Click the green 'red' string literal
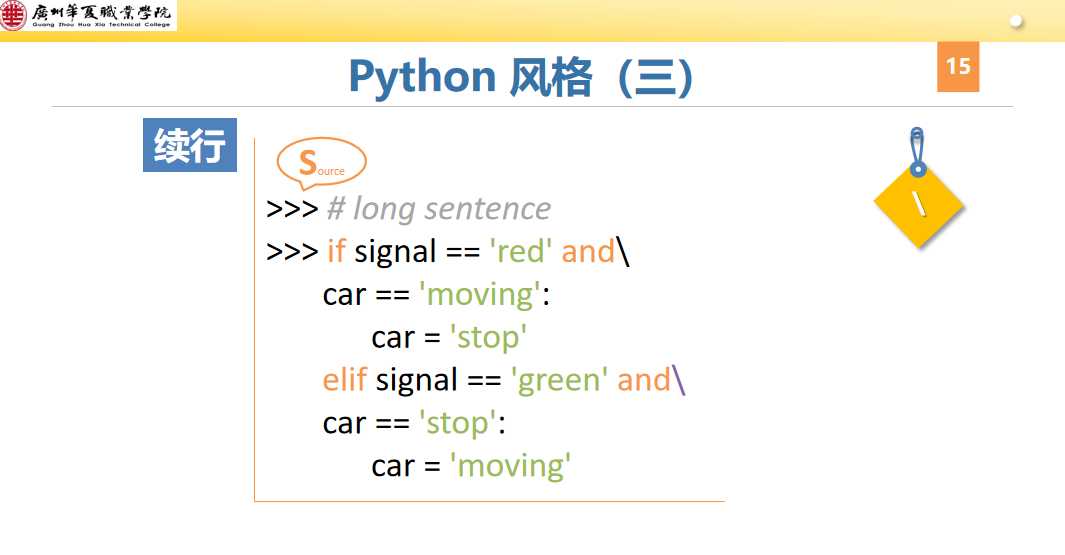Screen dimensions: 1065x555 click(520, 251)
